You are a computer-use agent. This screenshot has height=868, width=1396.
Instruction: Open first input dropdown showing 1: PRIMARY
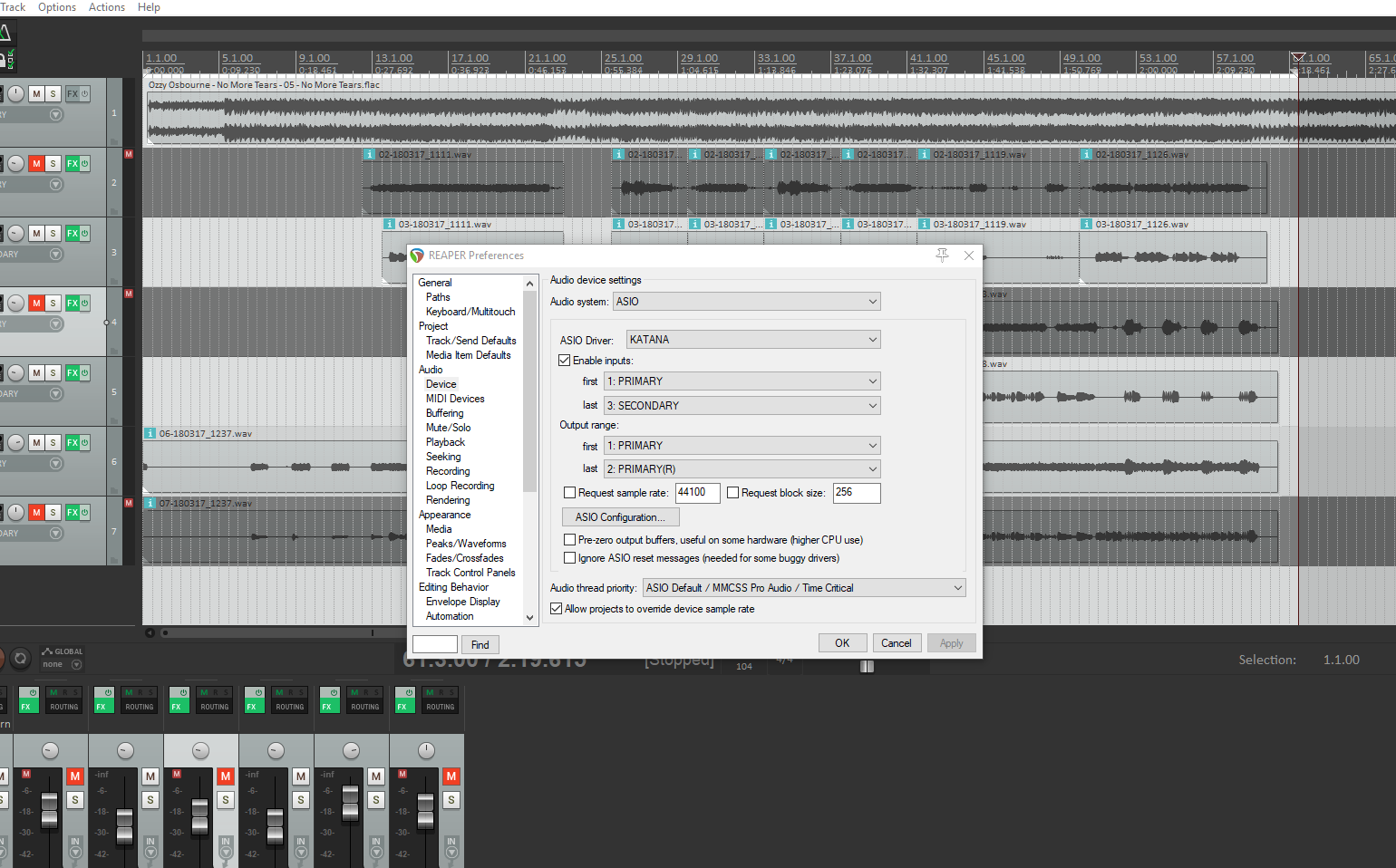[742, 381]
